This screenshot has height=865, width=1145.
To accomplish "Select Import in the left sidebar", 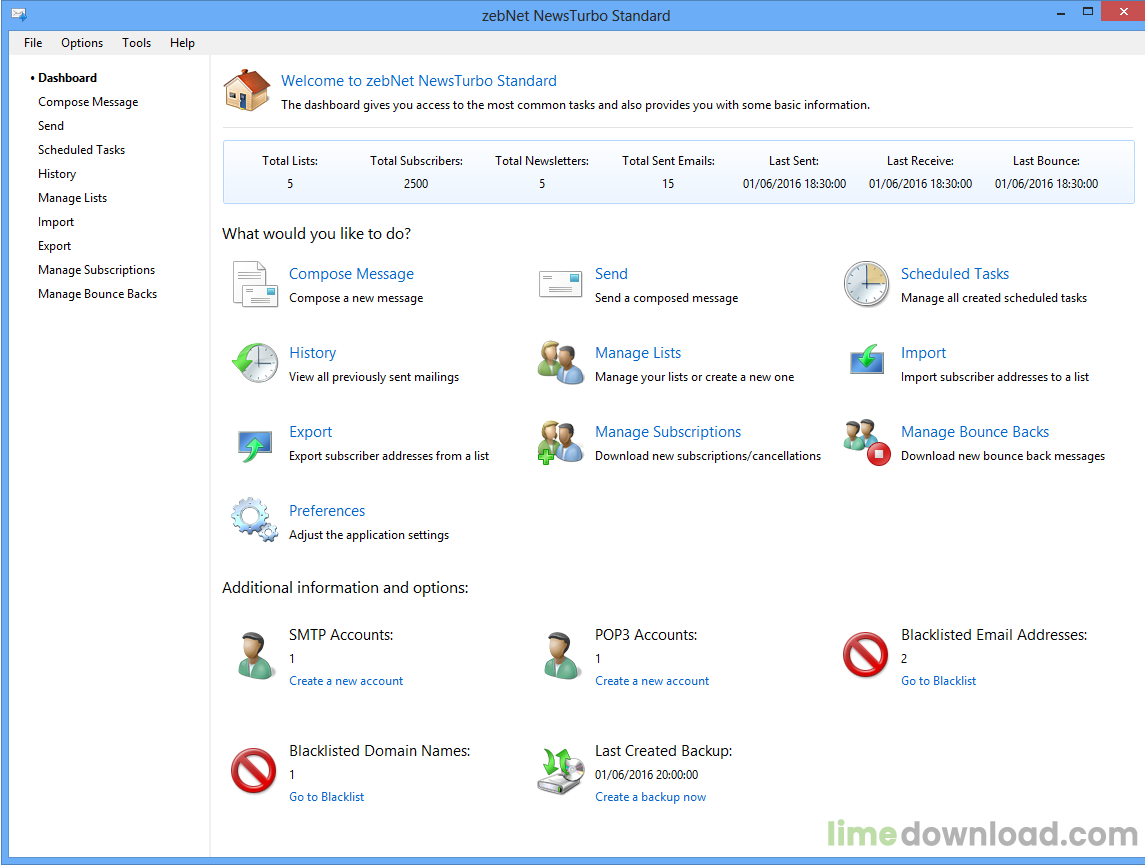I will pyautogui.click(x=56, y=222).
